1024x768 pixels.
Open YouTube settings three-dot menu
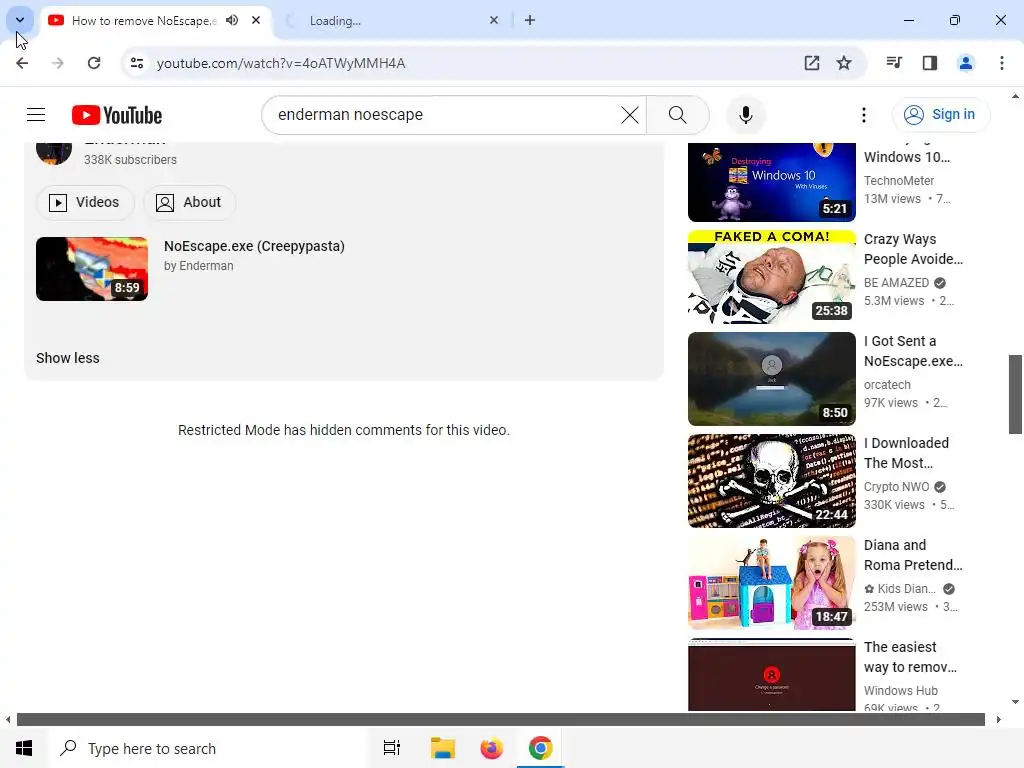(863, 115)
